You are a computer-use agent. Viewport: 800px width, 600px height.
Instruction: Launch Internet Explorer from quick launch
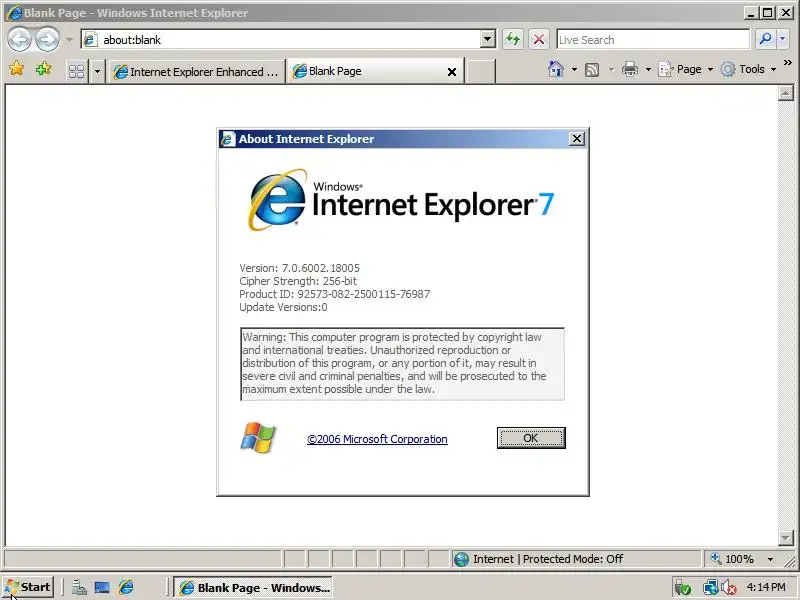coord(126,587)
